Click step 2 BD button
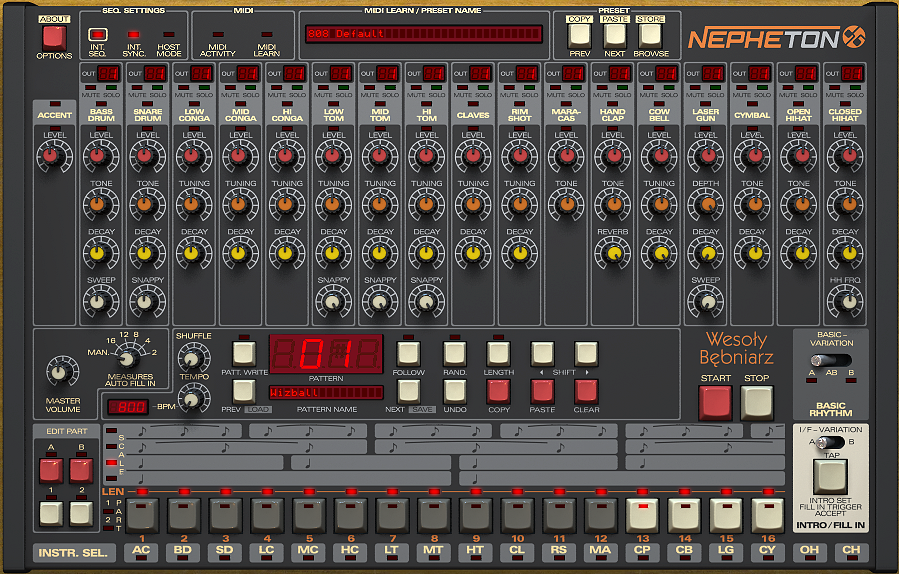The image size is (899, 574). pyautogui.click(x=183, y=514)
